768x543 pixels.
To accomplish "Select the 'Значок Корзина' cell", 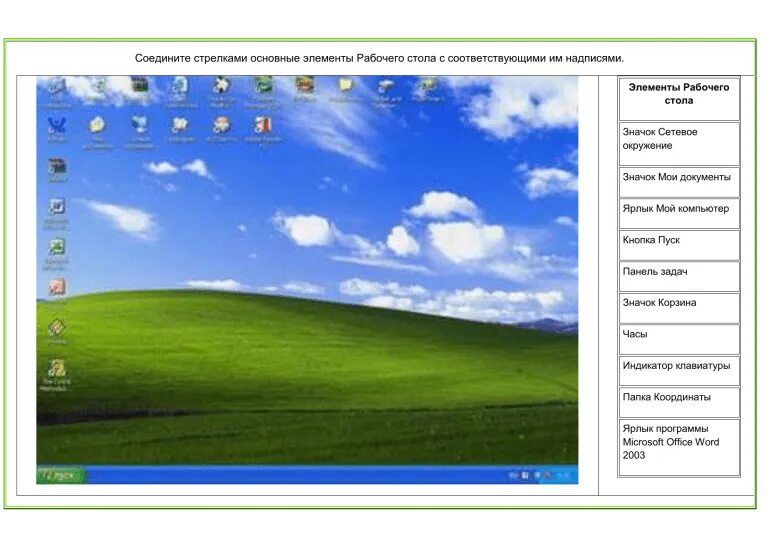I will pos(679,307).
